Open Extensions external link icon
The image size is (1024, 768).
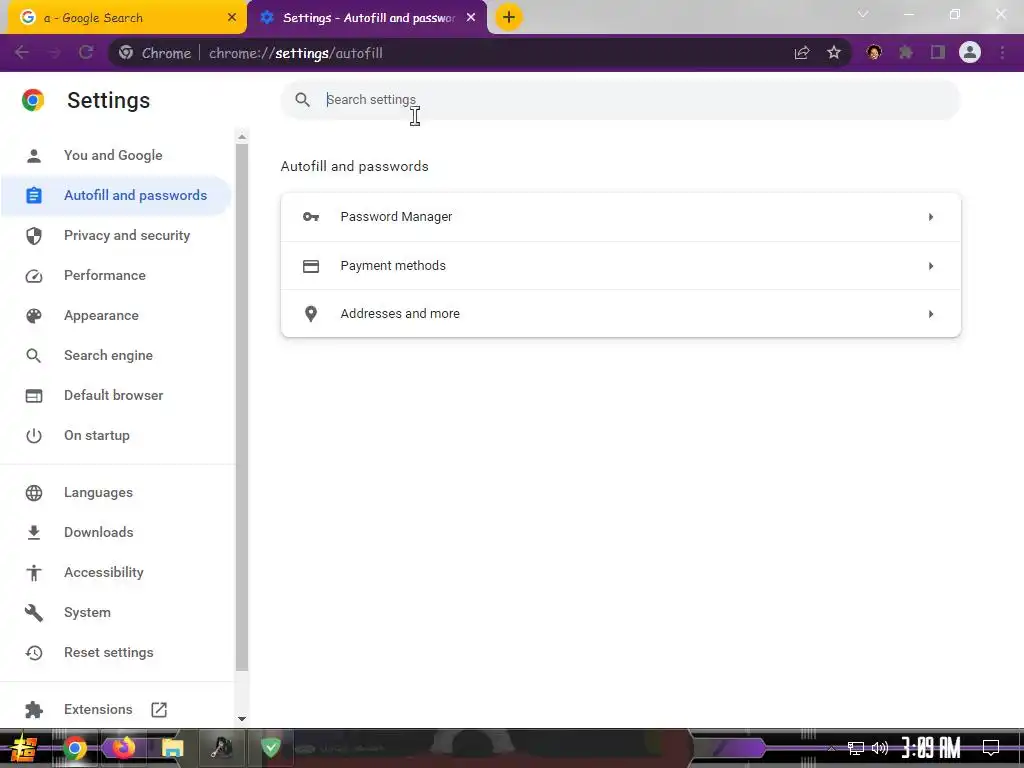pos(159,710)
